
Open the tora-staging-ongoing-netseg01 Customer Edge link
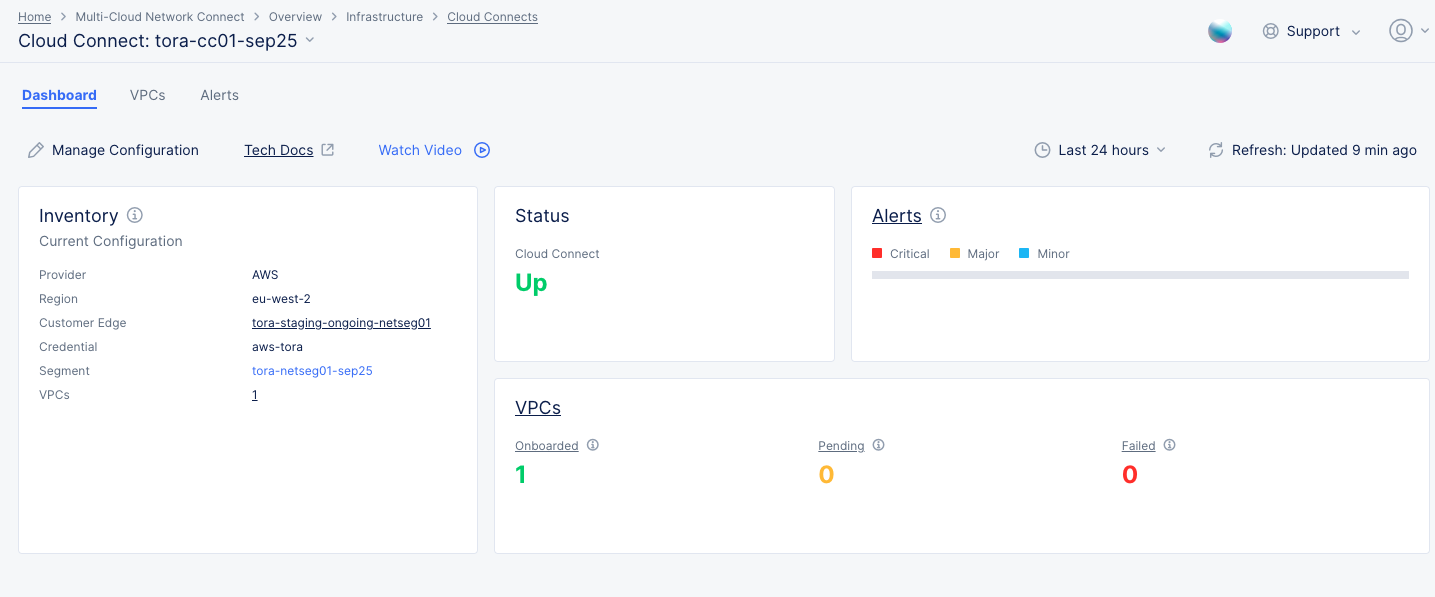click(x=341, y=323)
